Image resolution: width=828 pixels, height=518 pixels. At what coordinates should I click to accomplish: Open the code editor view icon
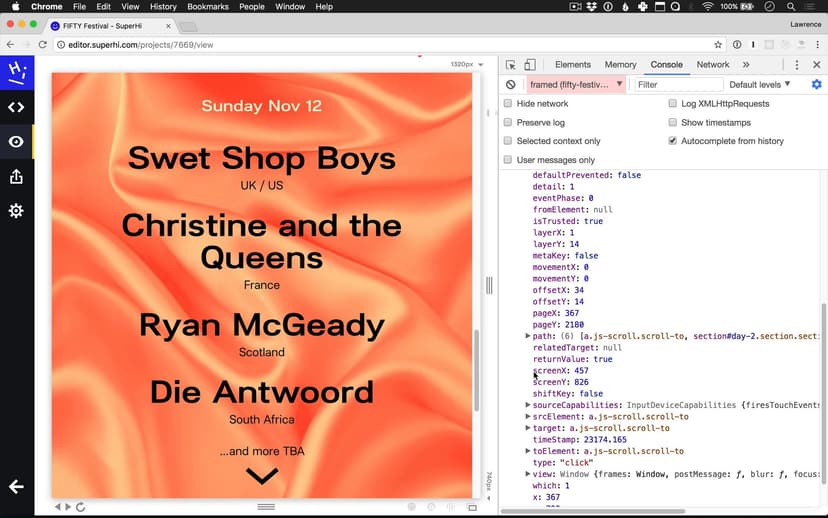[x=17, y=107]
